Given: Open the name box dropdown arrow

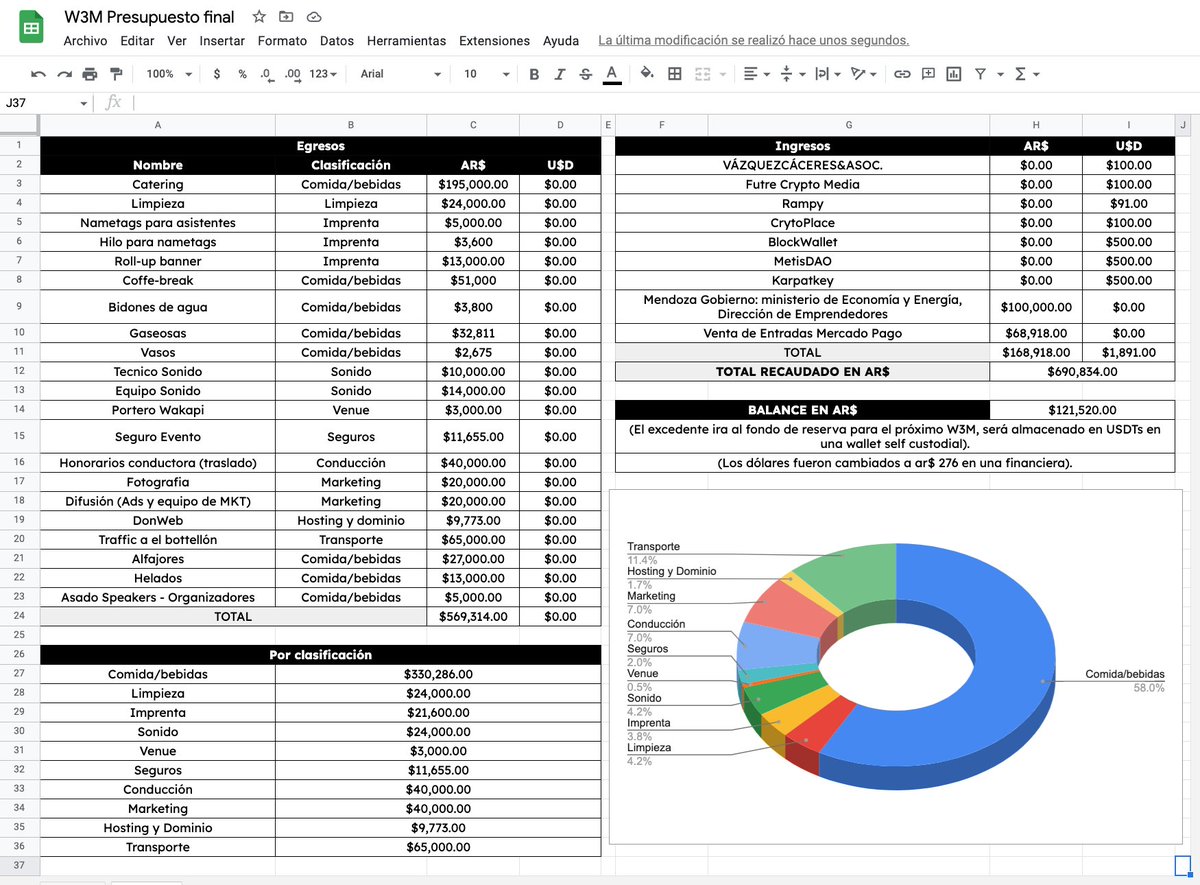Looking at the screenshot, I should 84,103.
